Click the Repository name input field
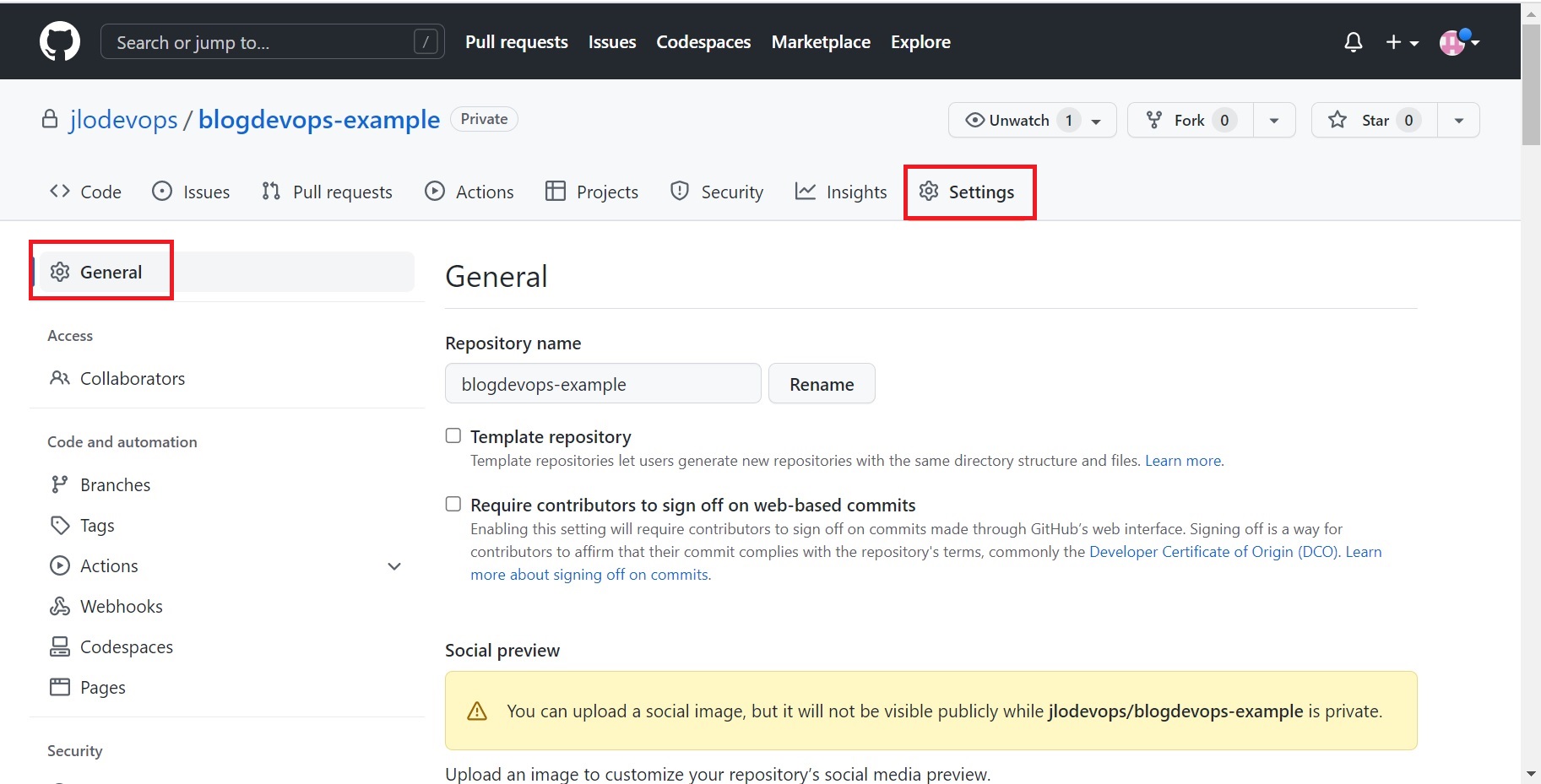 (603, 384)
